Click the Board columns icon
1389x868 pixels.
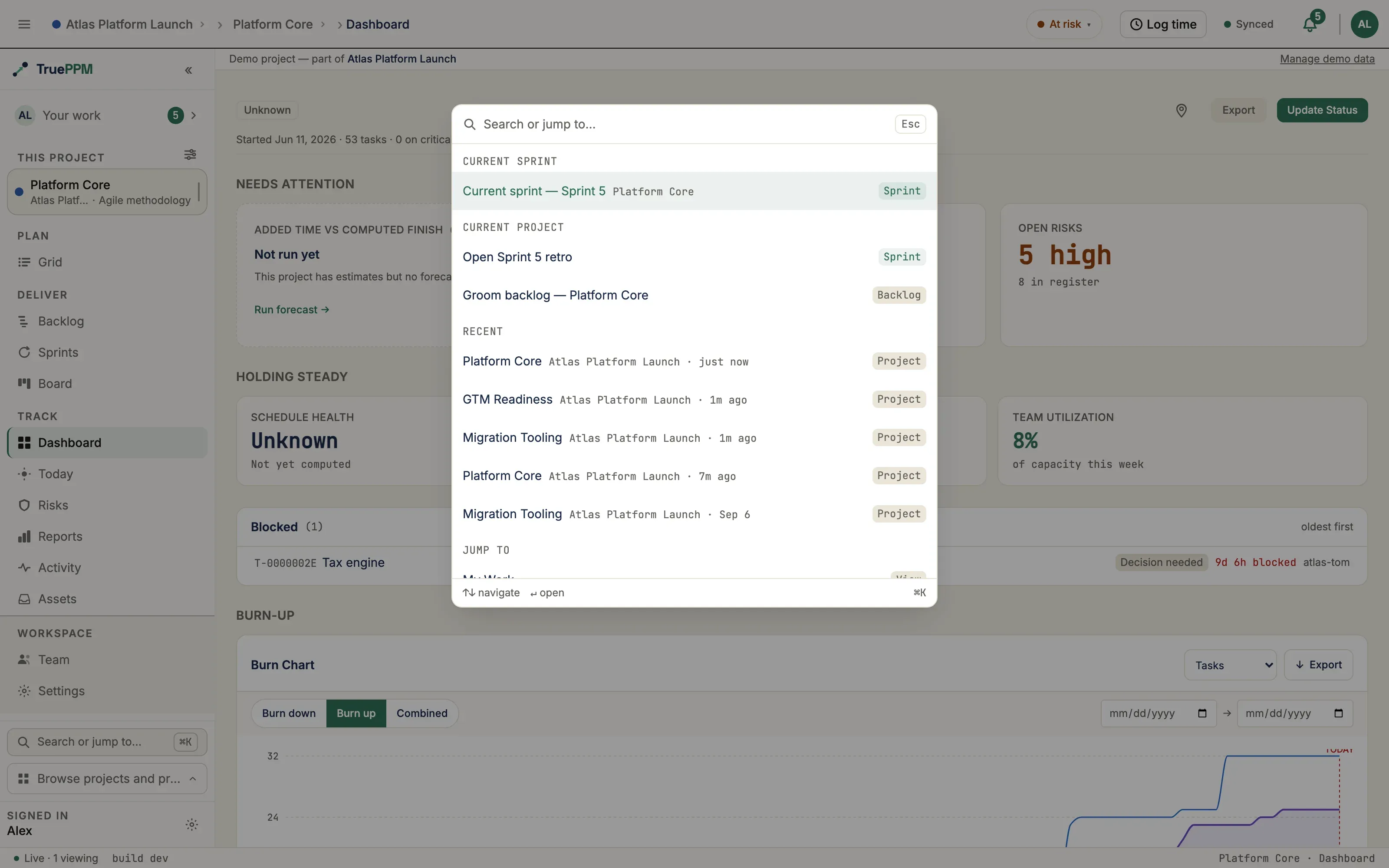pos(24,384)
